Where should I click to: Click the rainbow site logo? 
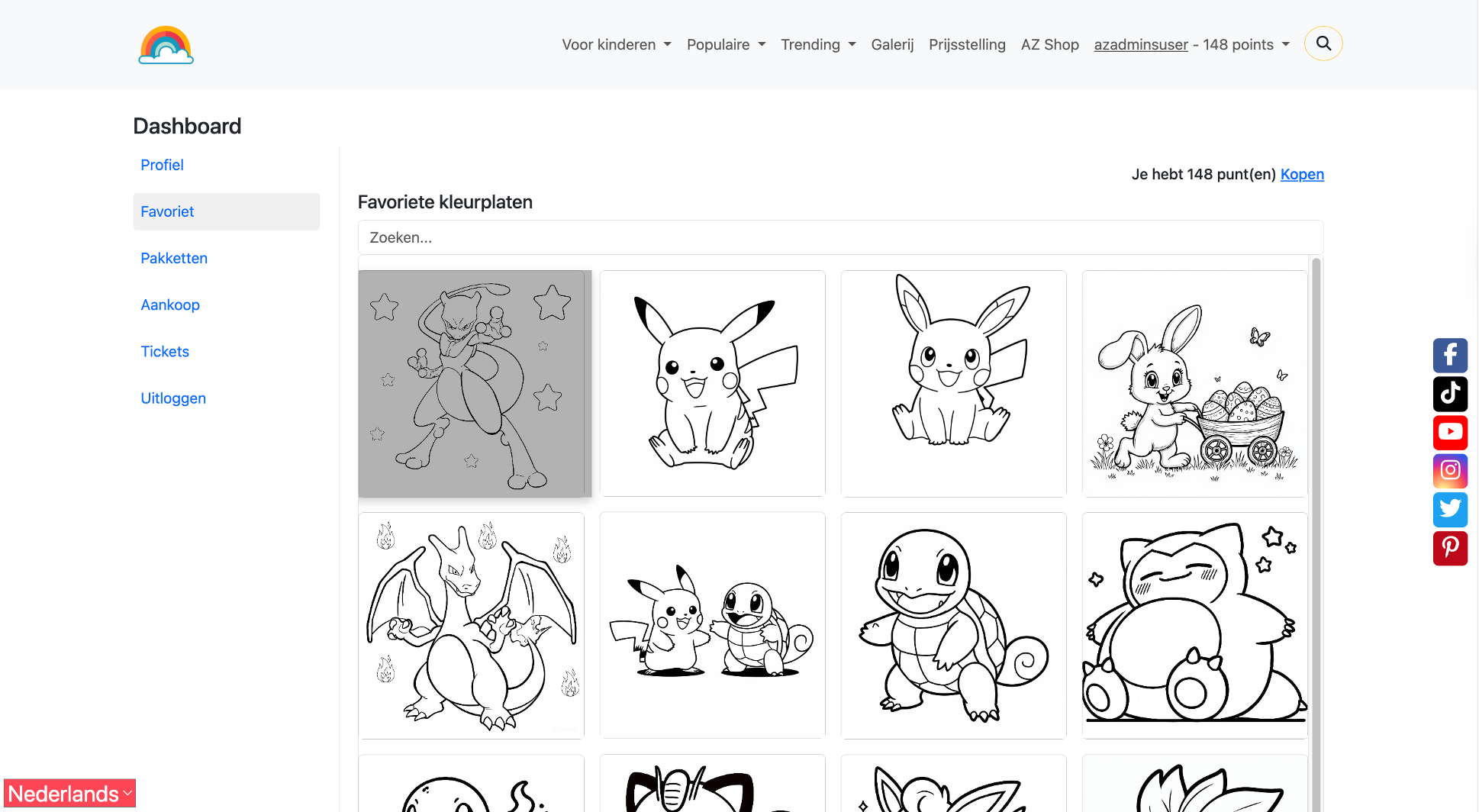[166, 45]
